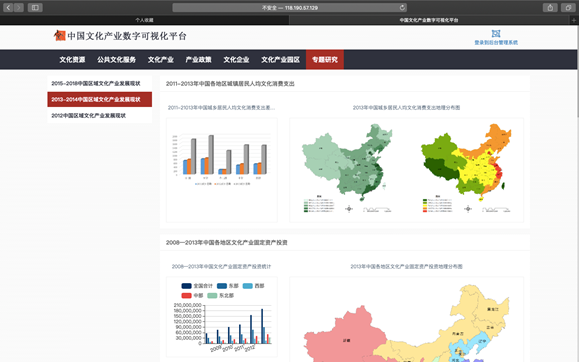The image size is (579, 362).
Task: Reload the page using the refresh icon
Action: point(402,7)
